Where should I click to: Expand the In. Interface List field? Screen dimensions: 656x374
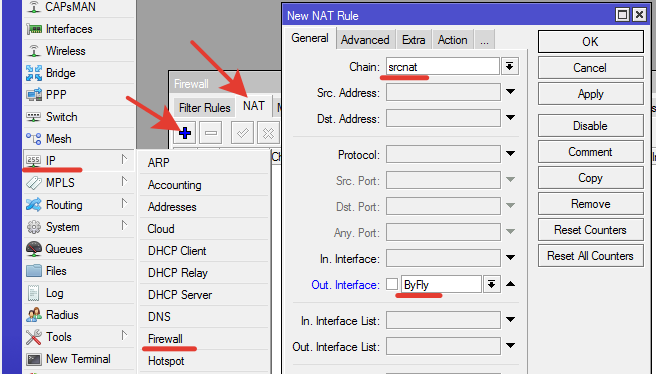[510, 319]
